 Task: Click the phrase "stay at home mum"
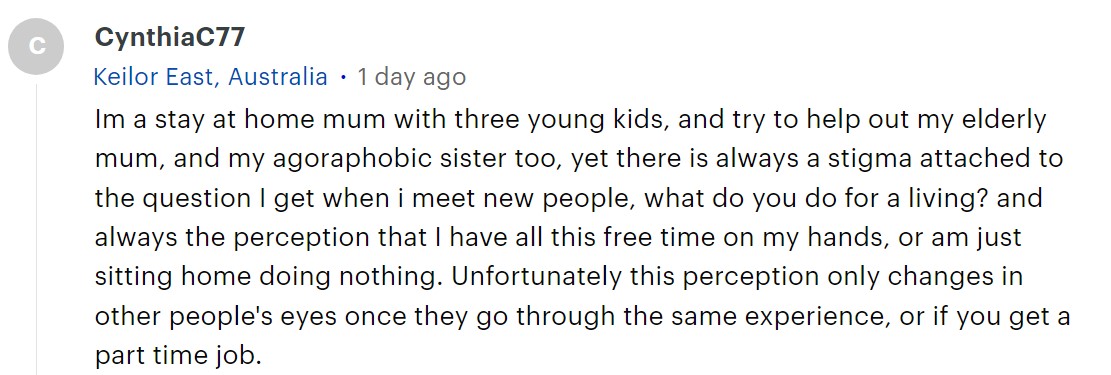tap(256, 120)
